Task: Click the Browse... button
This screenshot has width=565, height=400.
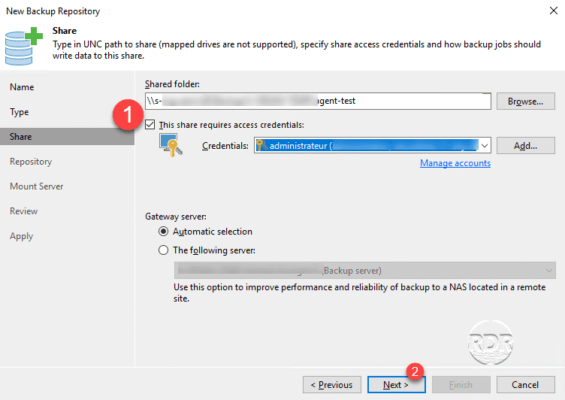Action: coord(525,101)
